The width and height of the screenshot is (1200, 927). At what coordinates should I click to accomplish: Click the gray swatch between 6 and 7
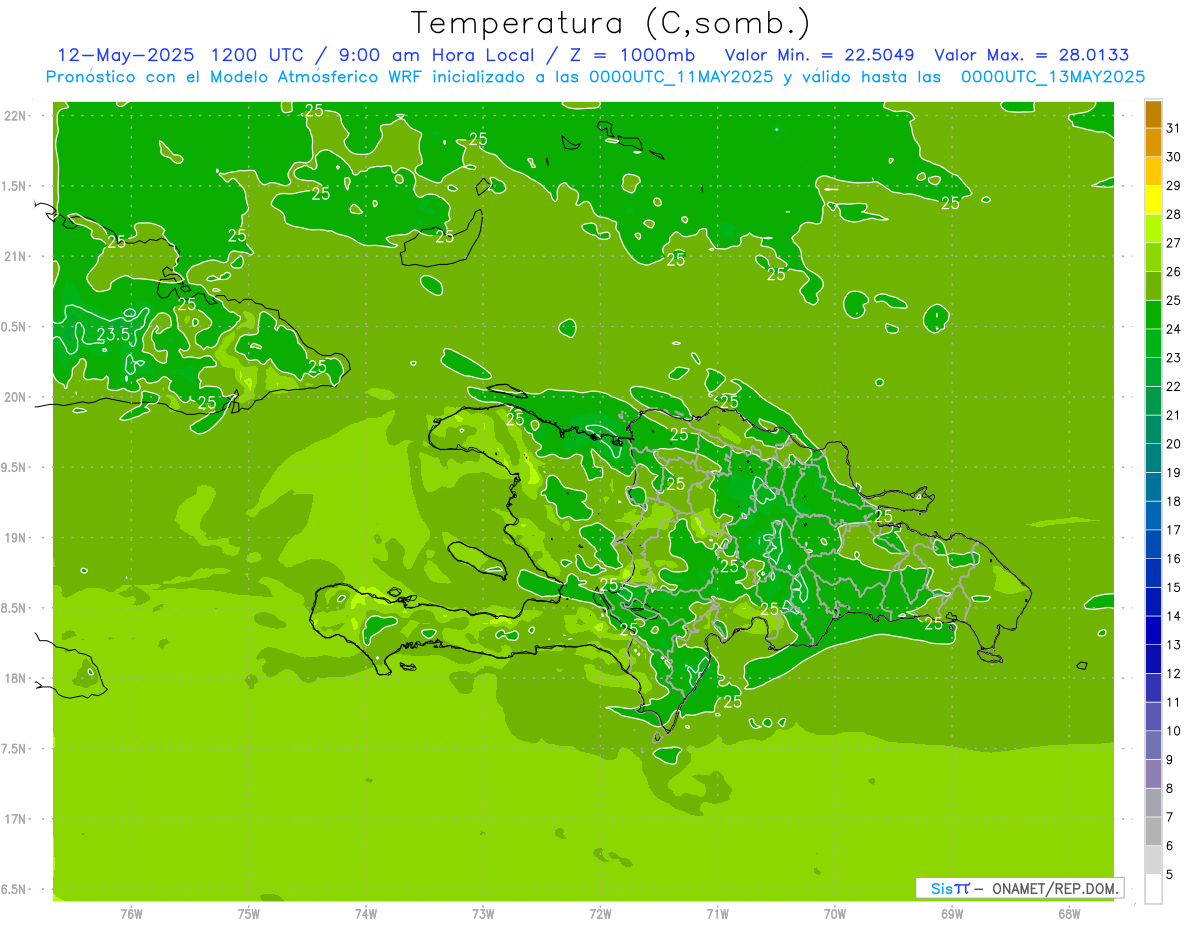coord(1153,831)
